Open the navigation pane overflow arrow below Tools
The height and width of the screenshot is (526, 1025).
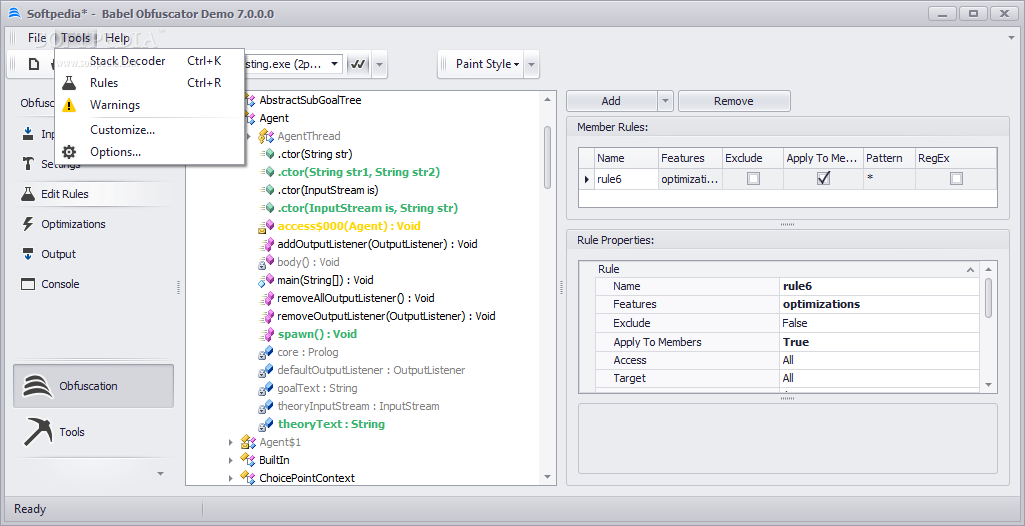point(161,473)
